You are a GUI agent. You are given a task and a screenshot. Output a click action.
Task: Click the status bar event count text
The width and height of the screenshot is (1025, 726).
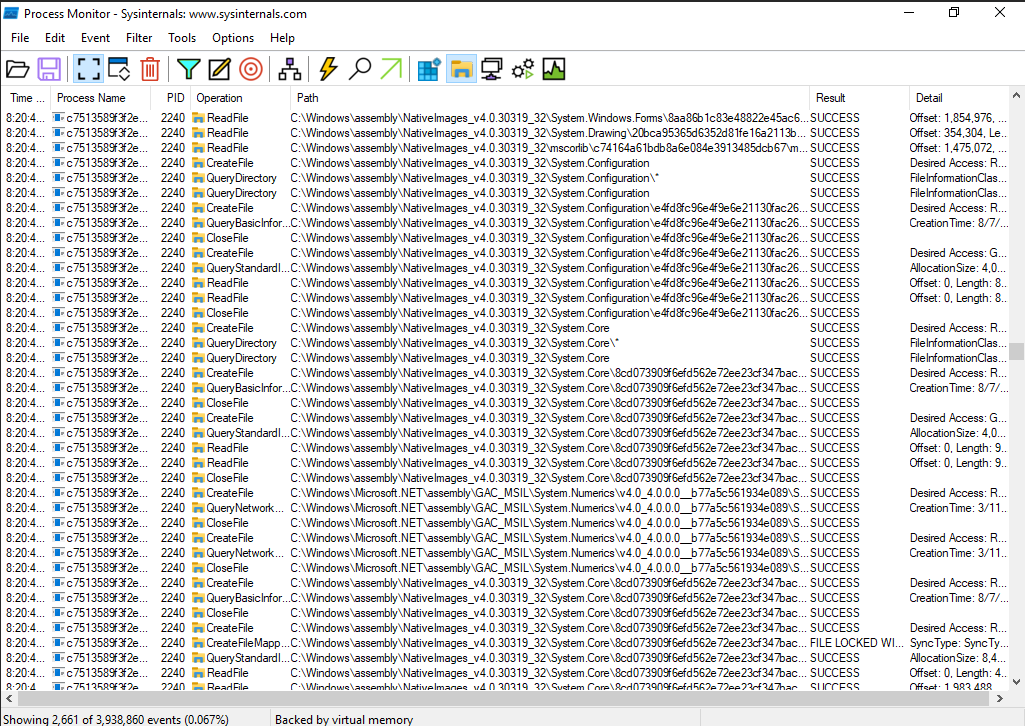click(x=116, y=719)
